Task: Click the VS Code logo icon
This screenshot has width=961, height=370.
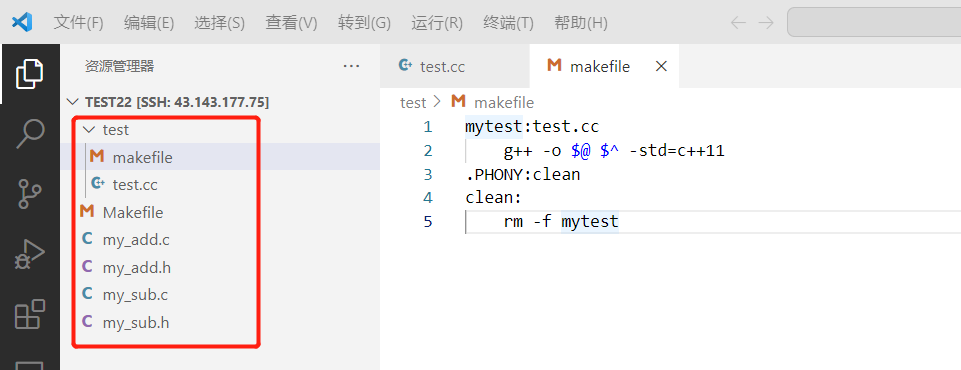Action: [22, 23]
